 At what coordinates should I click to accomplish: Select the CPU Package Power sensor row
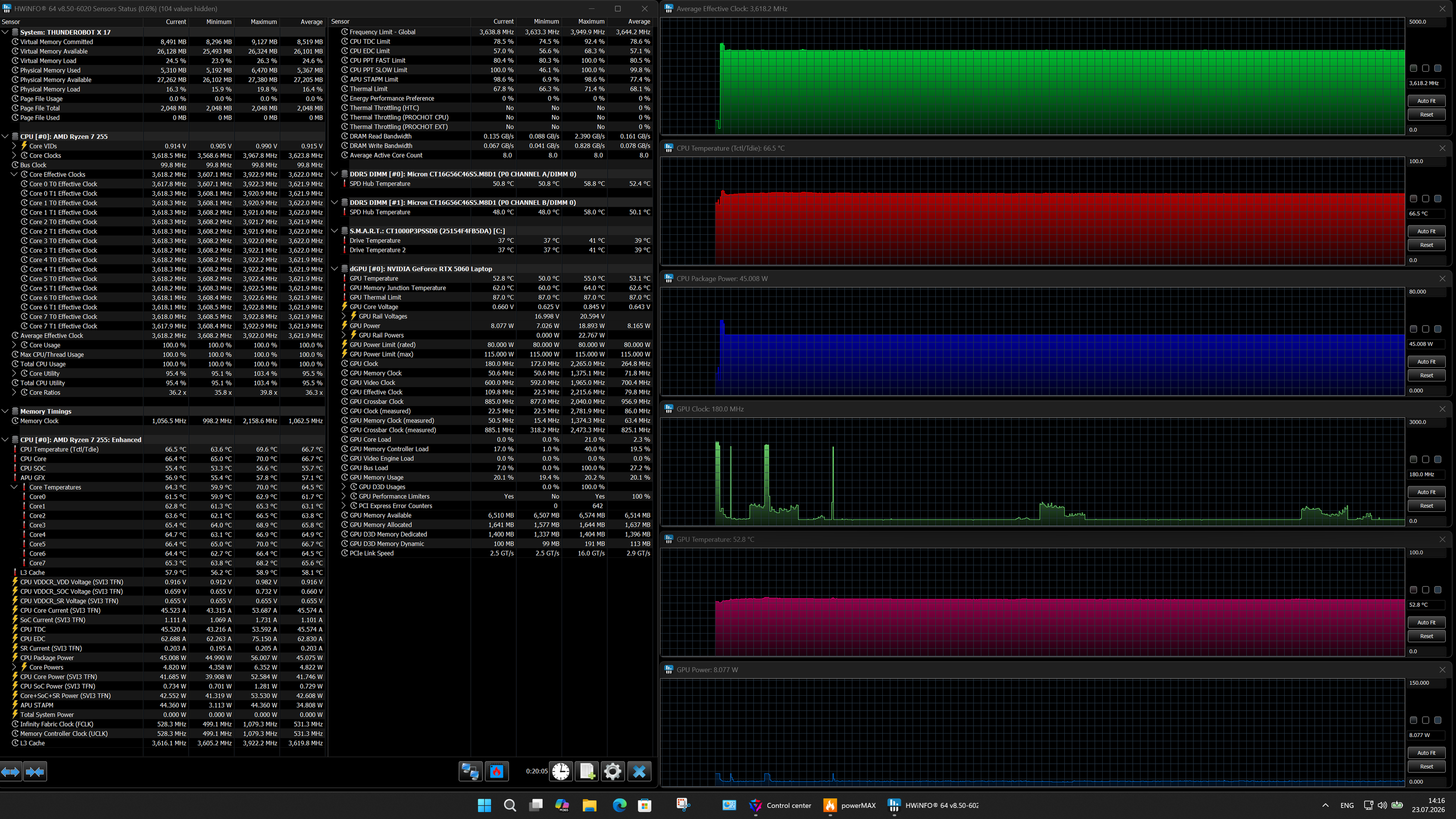(x=162, y=658)
